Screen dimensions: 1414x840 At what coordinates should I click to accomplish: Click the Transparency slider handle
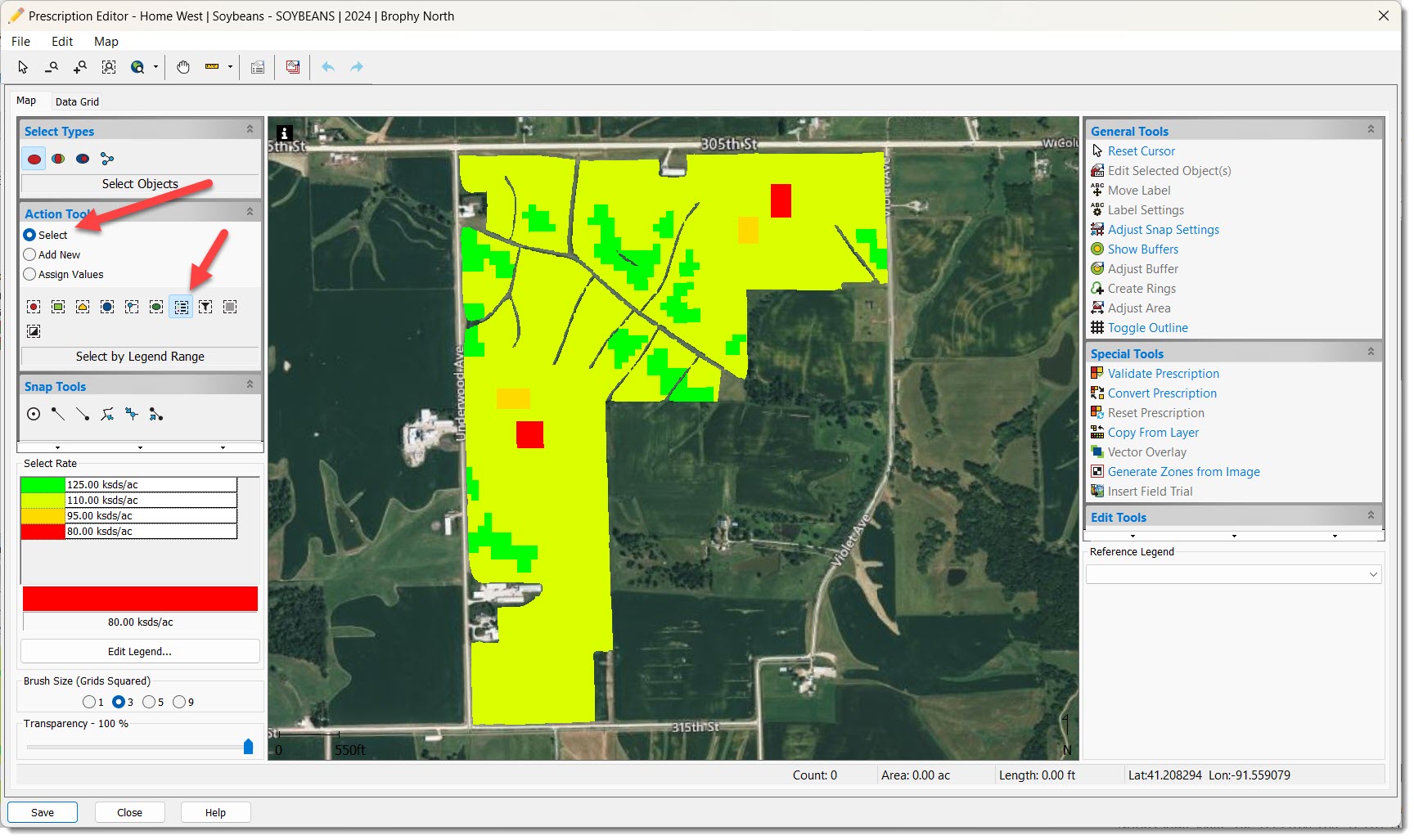click(248, 747)
